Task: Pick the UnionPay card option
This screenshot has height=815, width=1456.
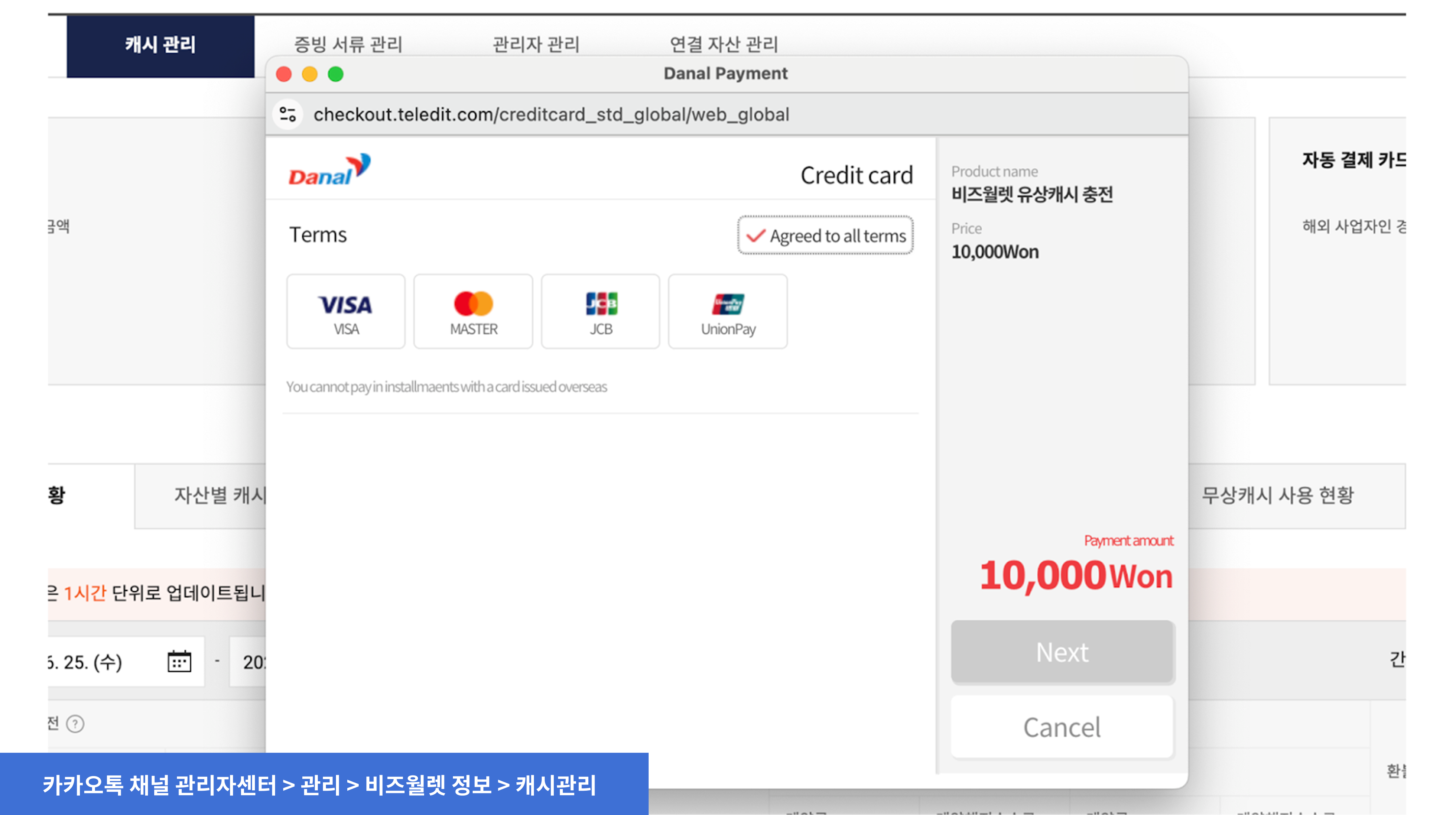Action: (727, 312)
